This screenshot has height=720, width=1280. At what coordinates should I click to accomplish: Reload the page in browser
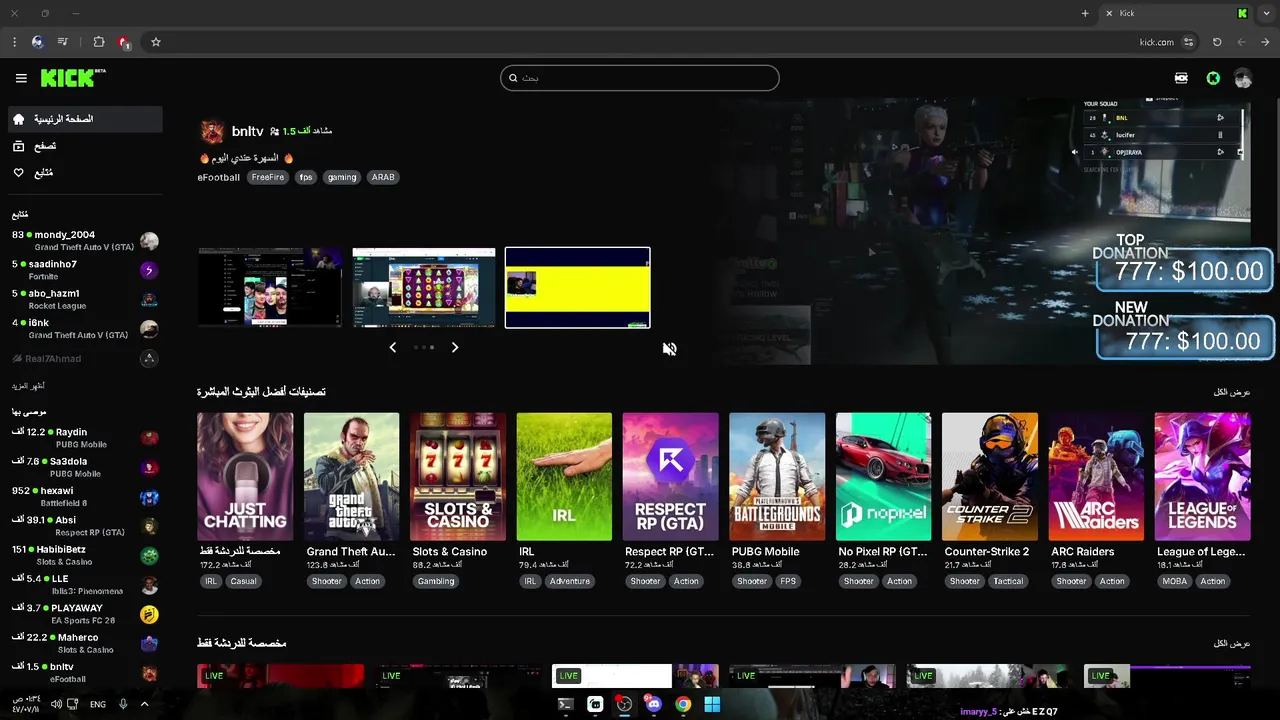(x=1217, y=42)
